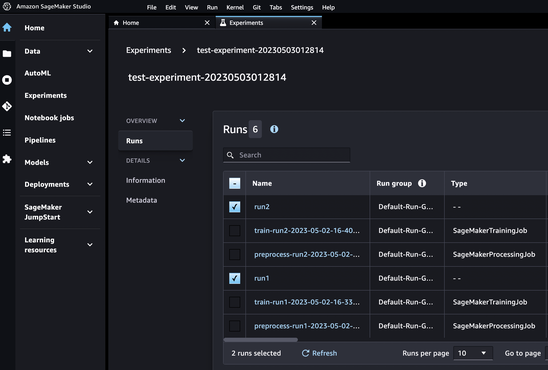Open the Runs per page dropdown

473,353
